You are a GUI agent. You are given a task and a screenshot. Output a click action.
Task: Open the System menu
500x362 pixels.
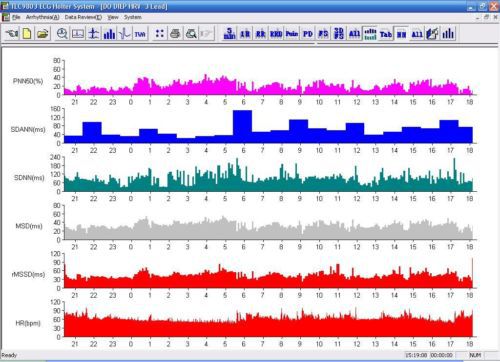coord(133,17)
